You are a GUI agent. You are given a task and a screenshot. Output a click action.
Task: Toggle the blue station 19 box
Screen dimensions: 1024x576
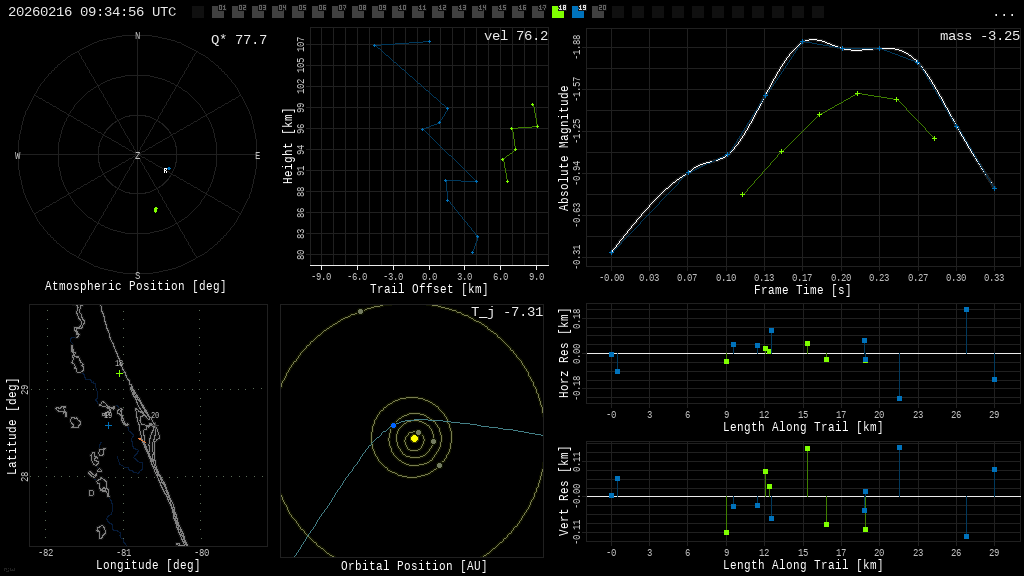[x=578, y=12]
